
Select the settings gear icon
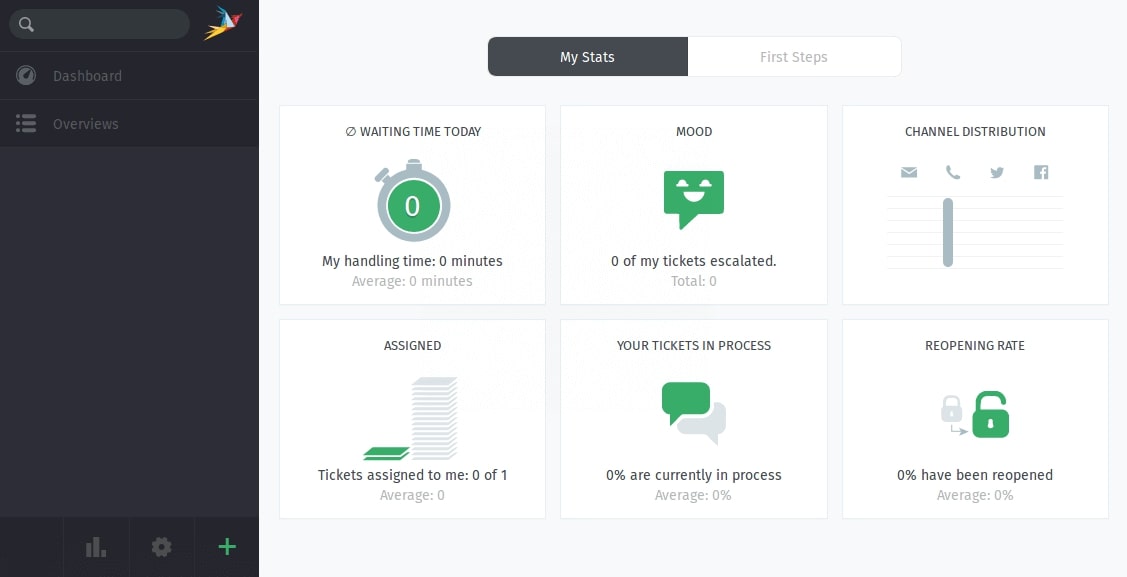tap(161, 547)
